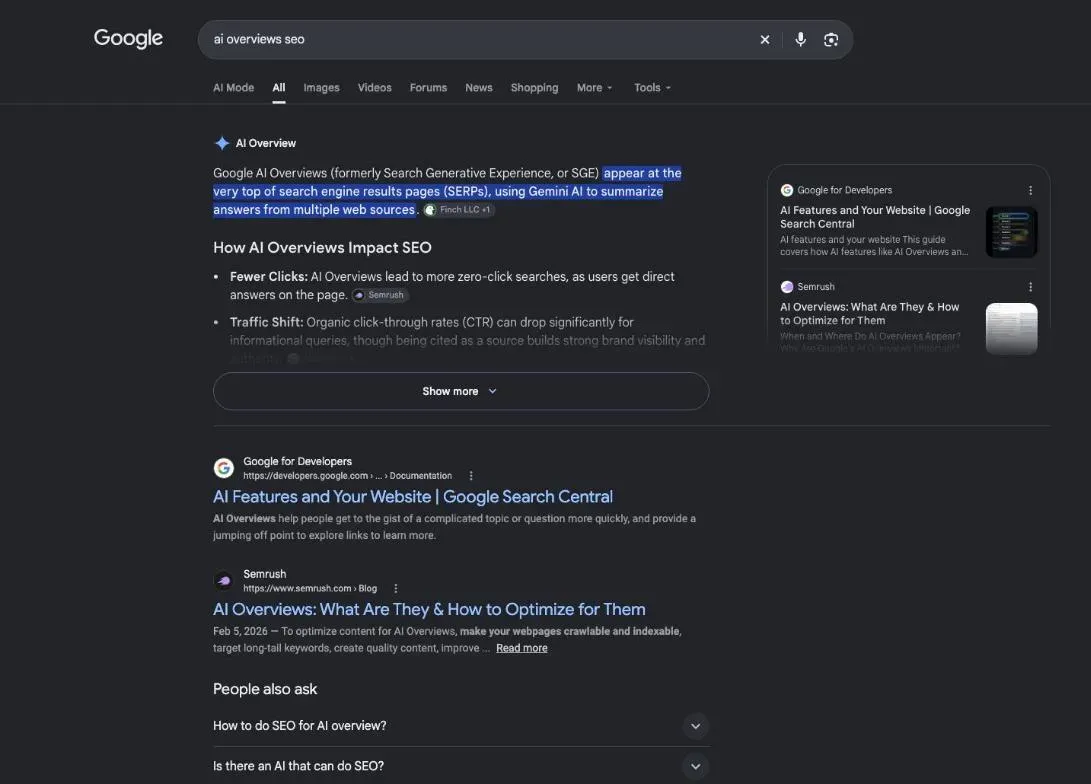The image size is (1091, 784).
Task: Click the Google for Developers favicon in results
Action: [223, 468]
